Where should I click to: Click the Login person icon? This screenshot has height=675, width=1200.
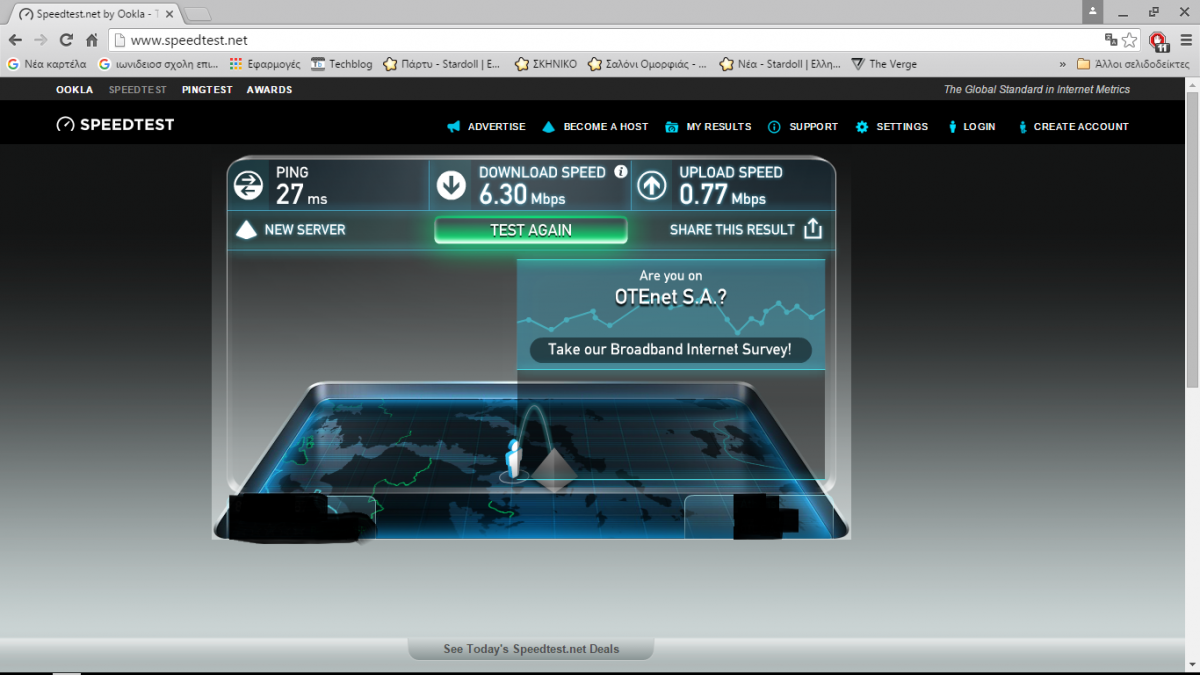tap(952, 127)
